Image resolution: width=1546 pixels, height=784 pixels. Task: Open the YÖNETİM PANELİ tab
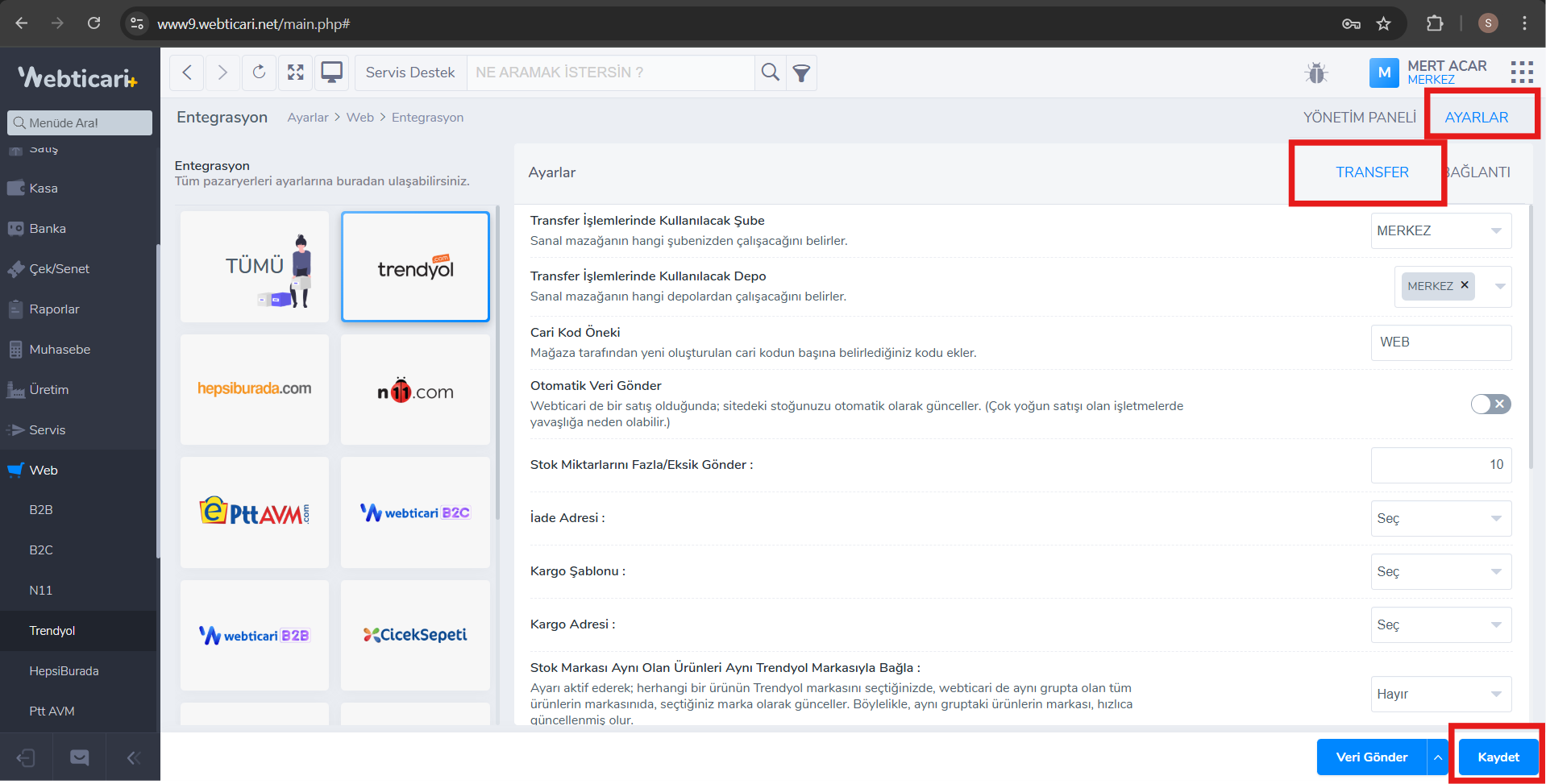click(1359, 118)
